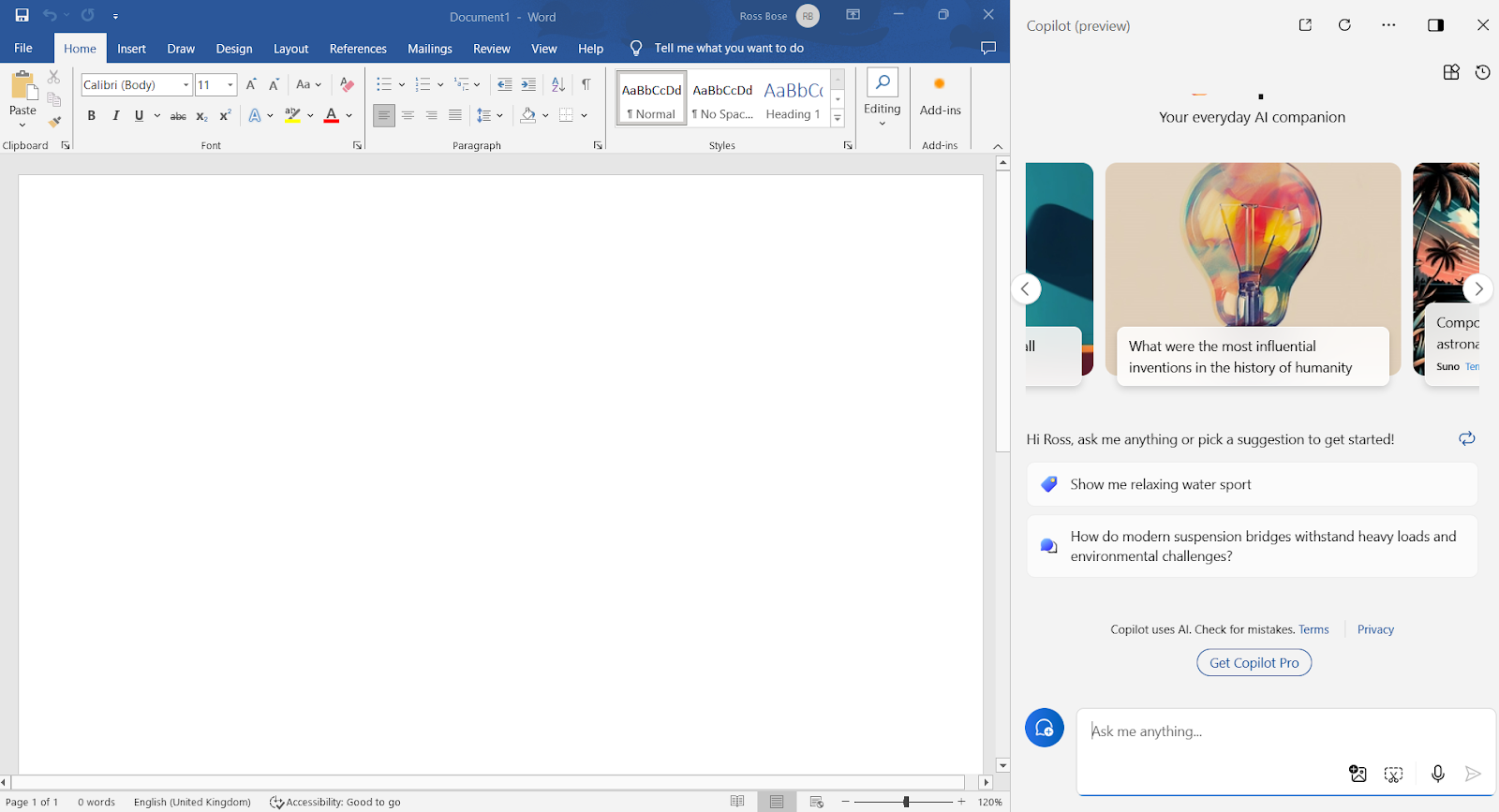The width and height of the screenshot is (1499, 812).
Task: Open the Calibri (Body) font dropdown
Action: point(186,84)
